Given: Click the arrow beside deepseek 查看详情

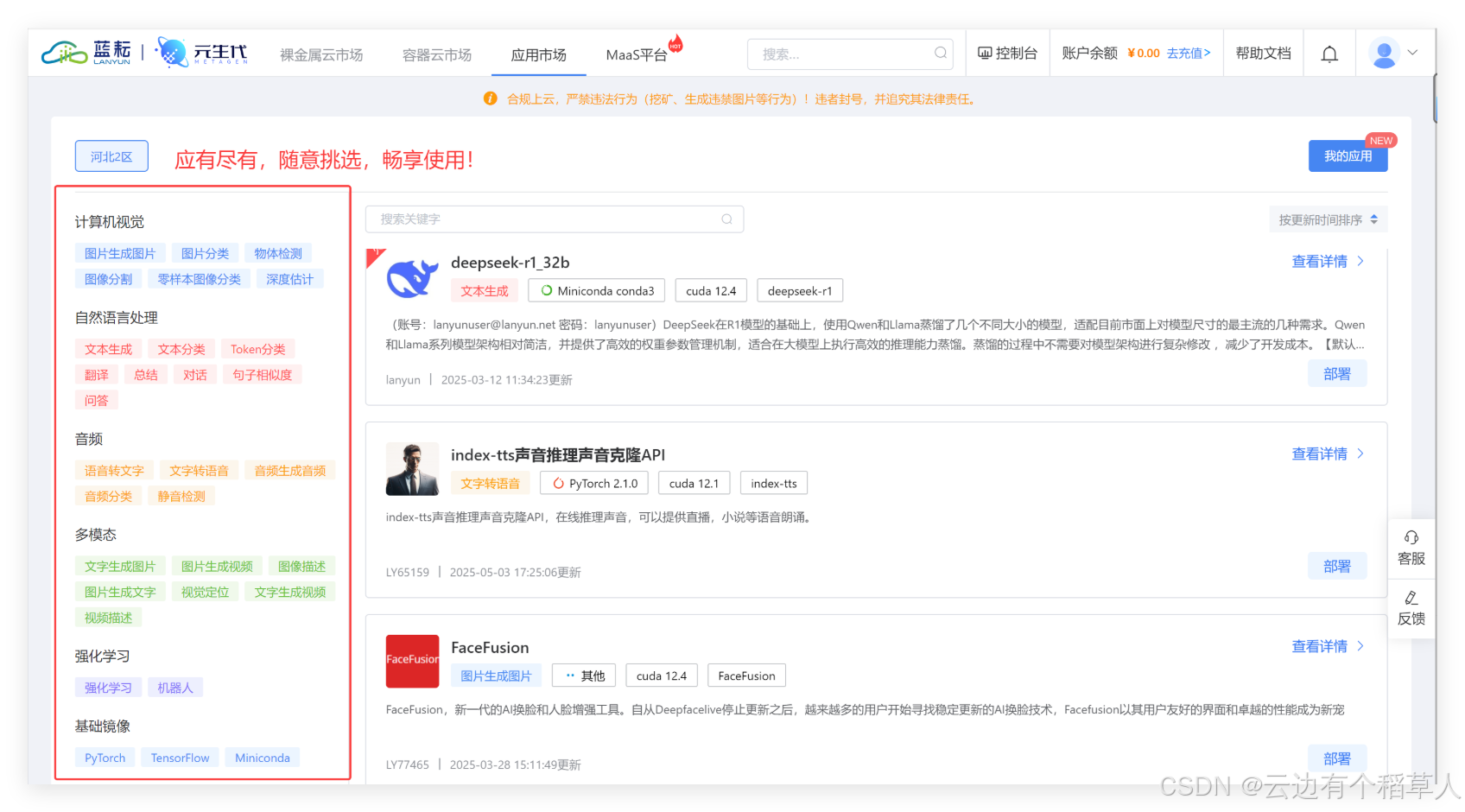Looking at the screenshot, I should [1360, 261].
